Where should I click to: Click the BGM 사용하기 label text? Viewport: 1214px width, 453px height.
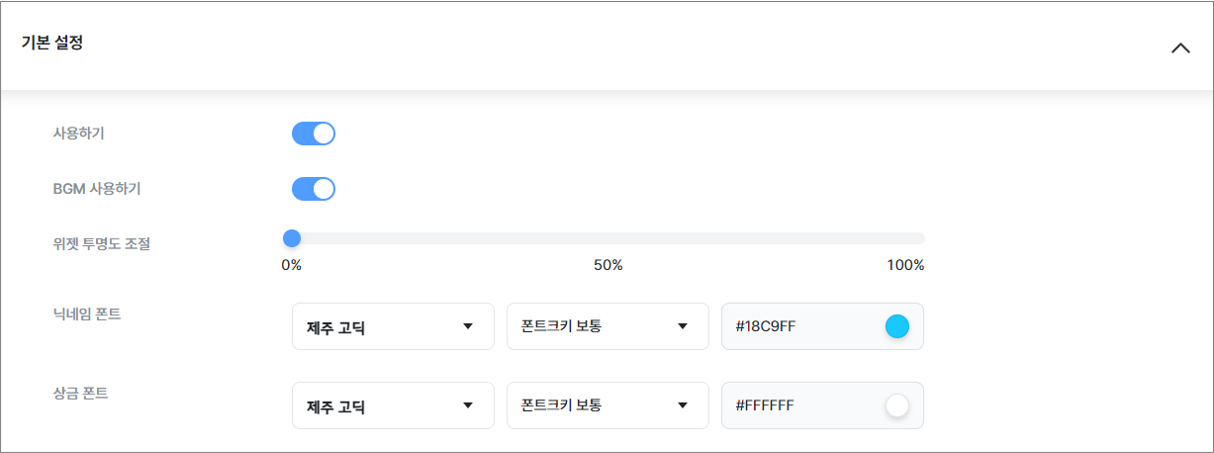104,188
